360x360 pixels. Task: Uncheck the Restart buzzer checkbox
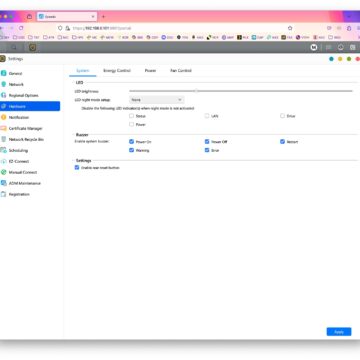pyautogui.click(x=282, y=142)
